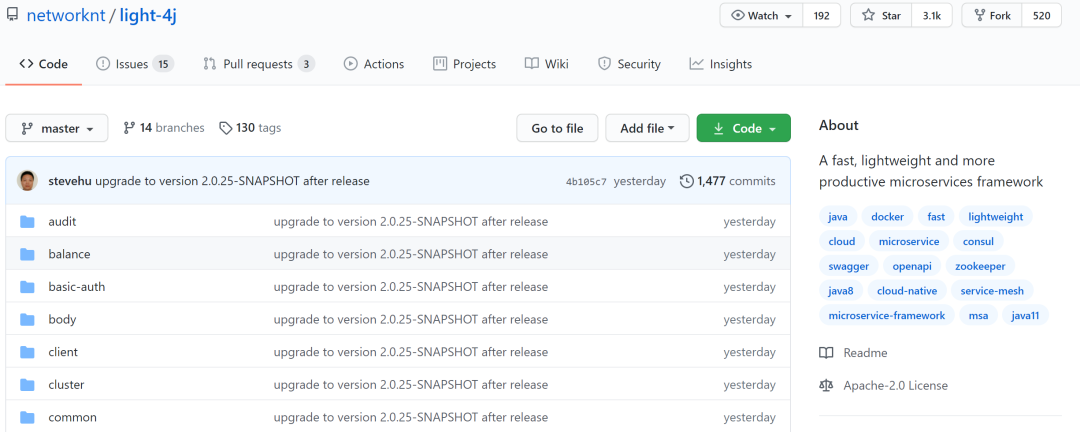
Task: Click the commits history clock icon
Action: point(687,181)
